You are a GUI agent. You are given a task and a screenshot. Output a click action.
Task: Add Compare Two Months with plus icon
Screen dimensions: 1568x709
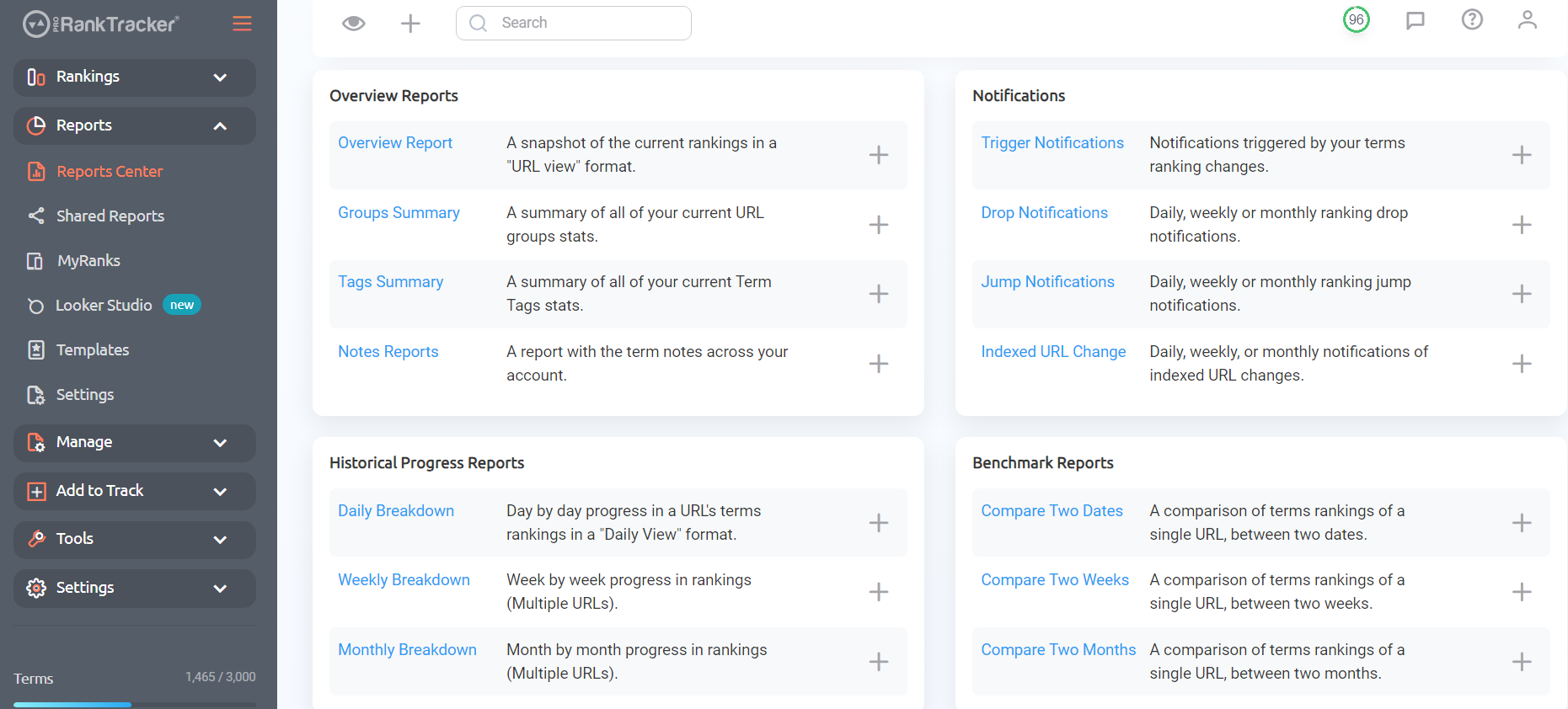point(1522,662)
